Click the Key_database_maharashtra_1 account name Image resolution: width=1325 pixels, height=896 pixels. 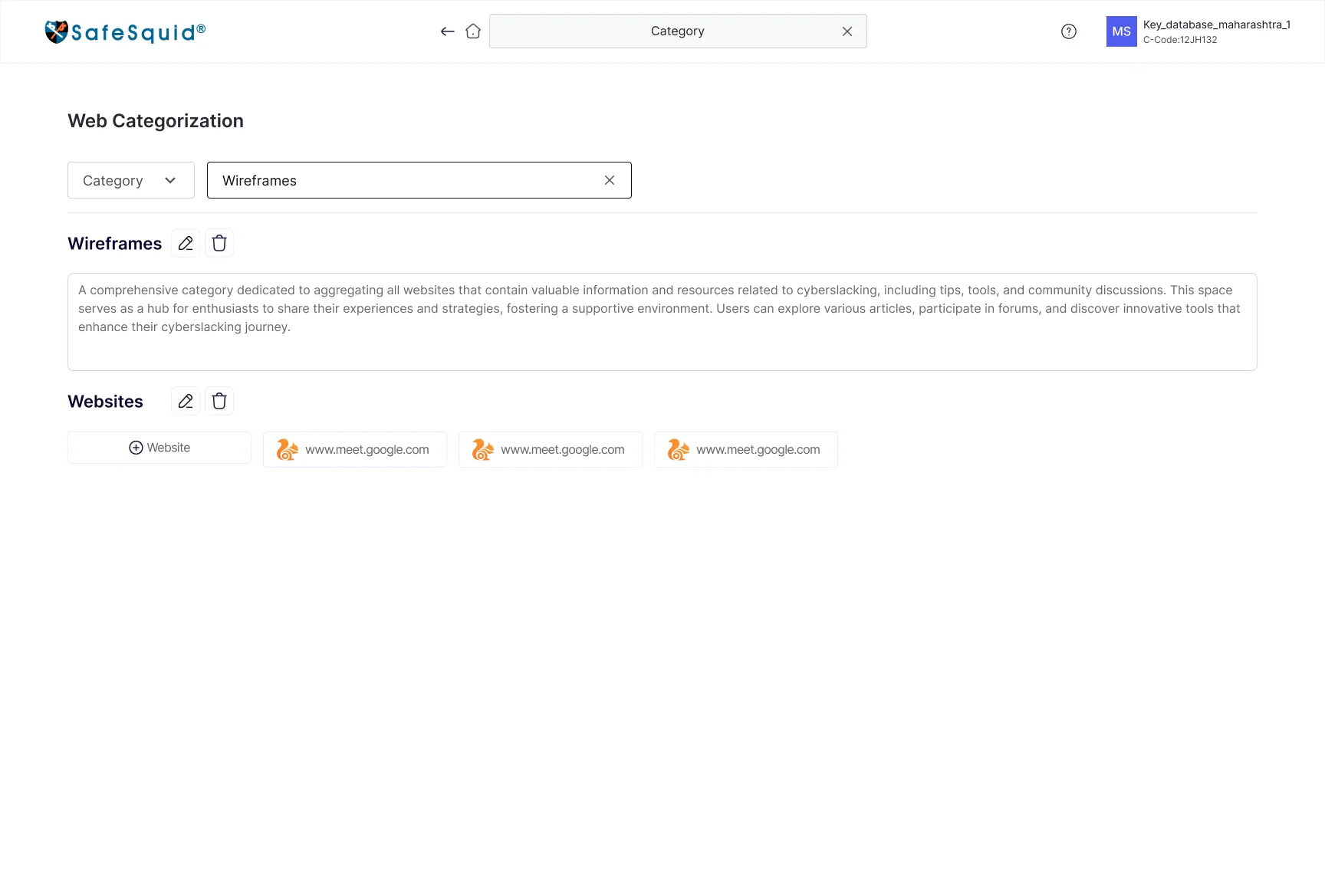click(1217, 25)
